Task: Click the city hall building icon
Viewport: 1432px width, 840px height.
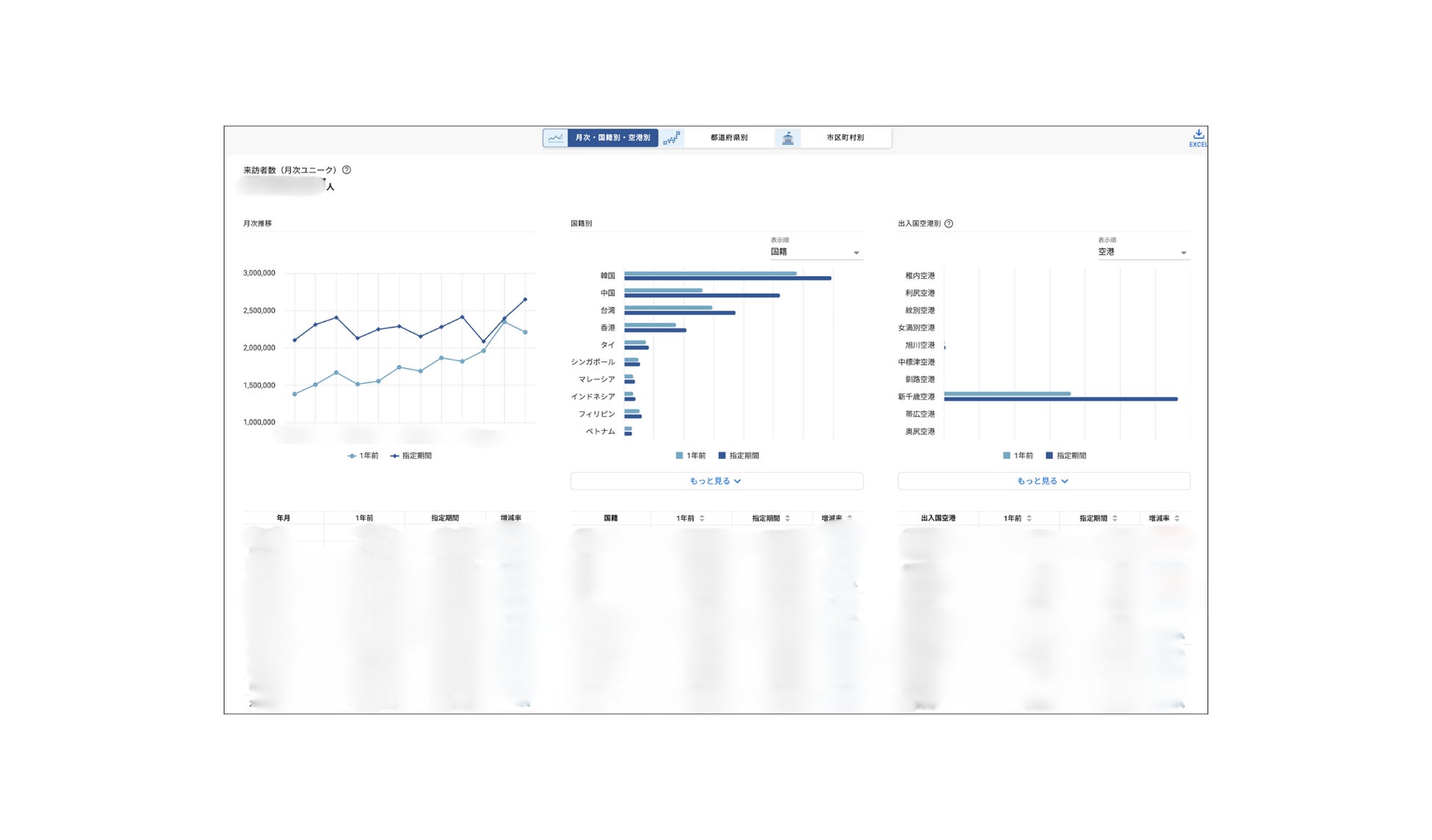Action: pos(787,138)
